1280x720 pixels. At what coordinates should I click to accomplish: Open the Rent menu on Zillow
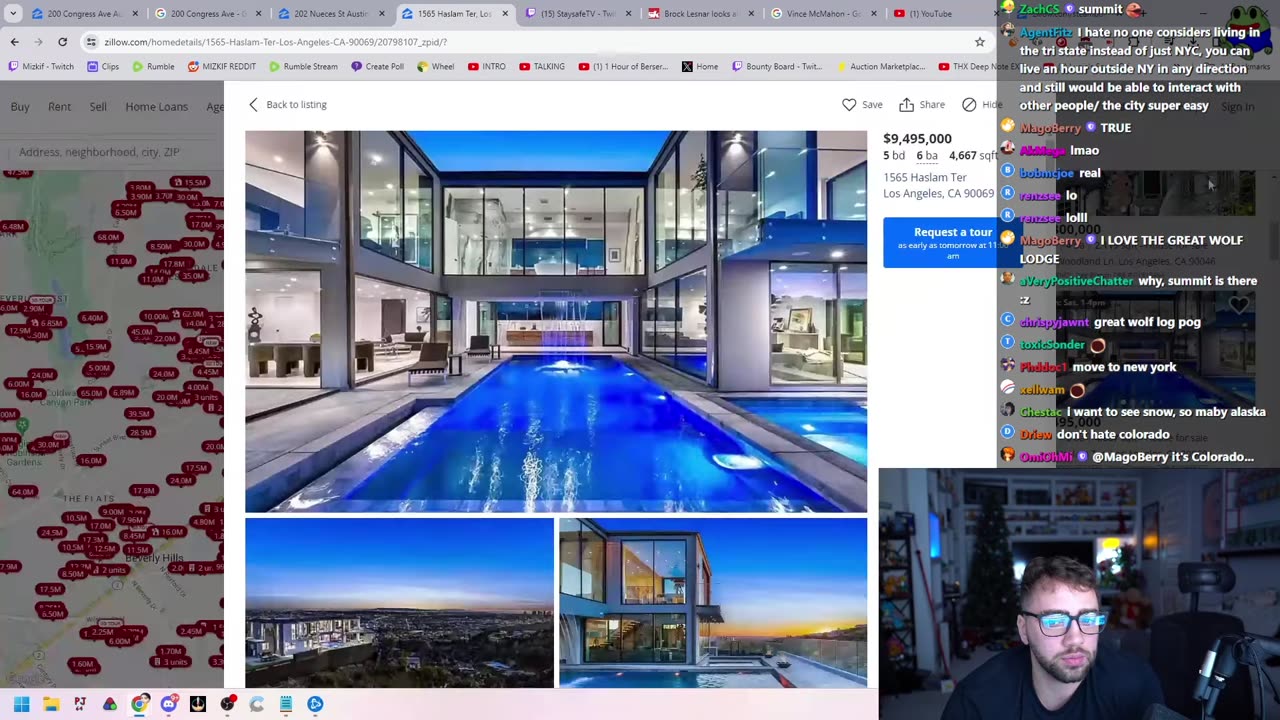pos(59,107)
